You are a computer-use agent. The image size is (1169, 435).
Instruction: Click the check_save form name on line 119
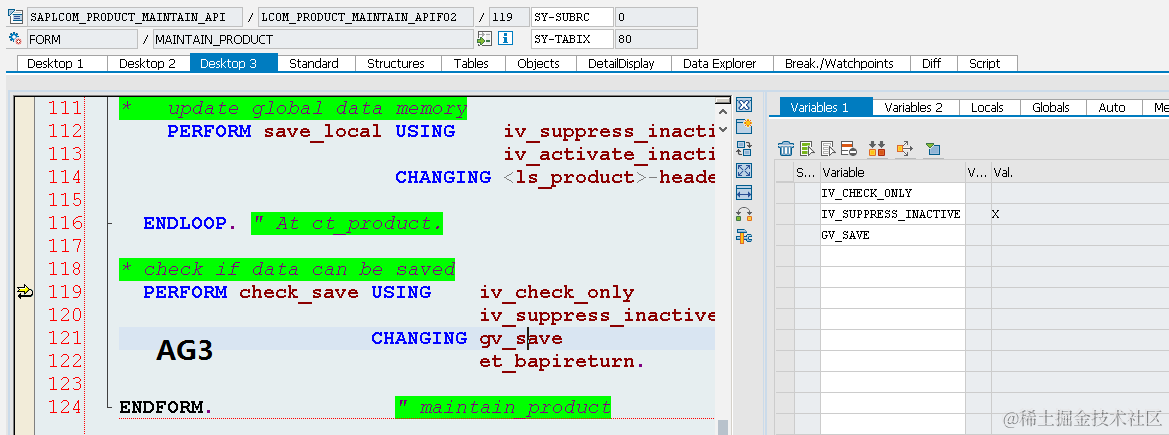click(x=299, y=292)
